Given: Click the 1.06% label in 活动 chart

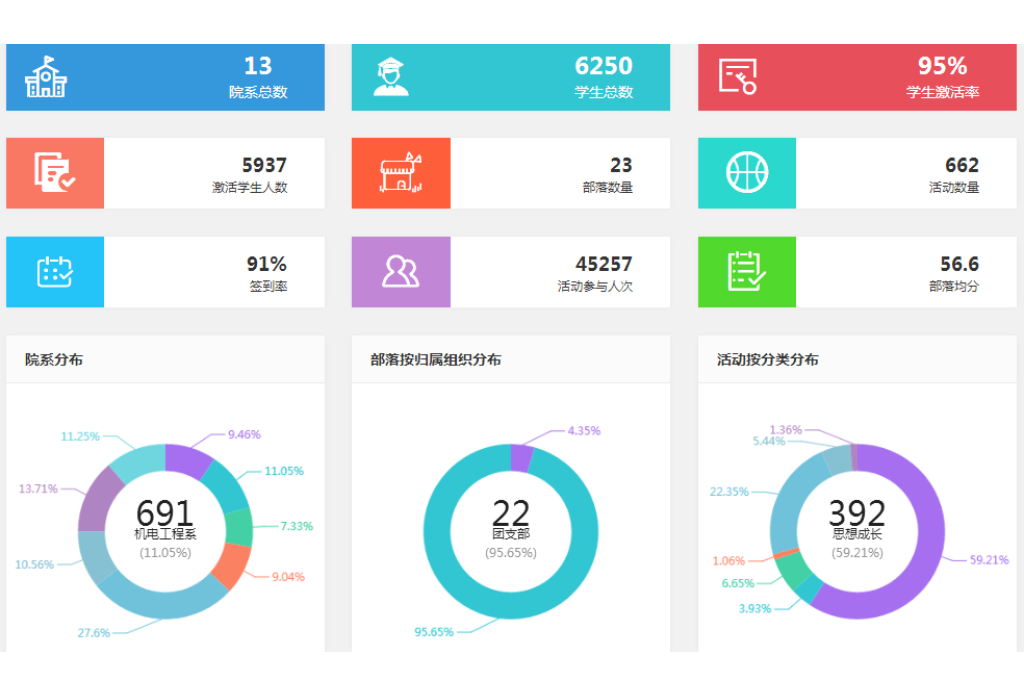Looking at the screenshot, I should coord(729,560).
